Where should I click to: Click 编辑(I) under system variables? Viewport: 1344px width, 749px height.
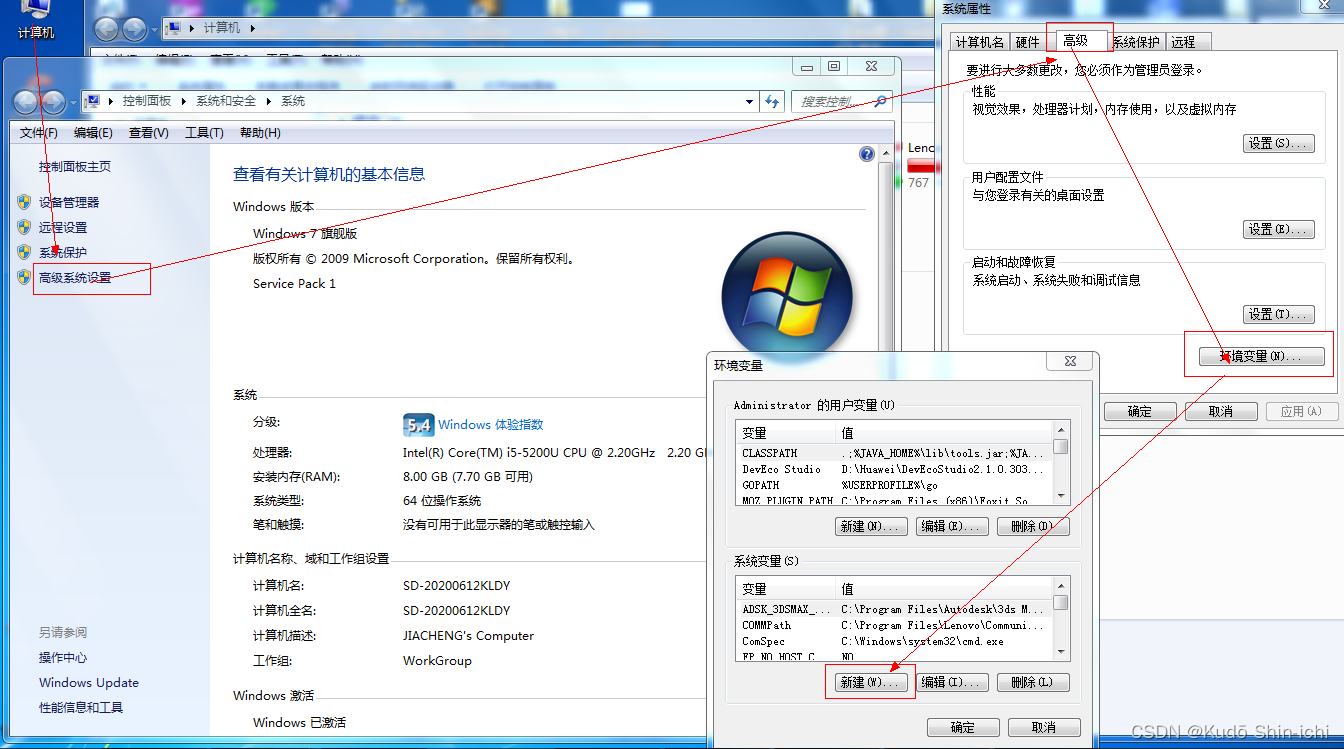953,682
